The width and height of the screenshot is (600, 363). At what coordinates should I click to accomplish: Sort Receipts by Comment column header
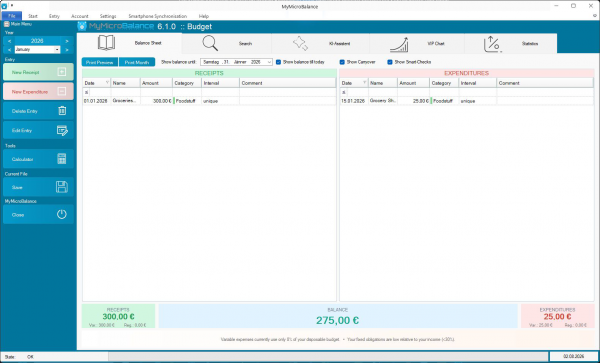tap(288, 83)
